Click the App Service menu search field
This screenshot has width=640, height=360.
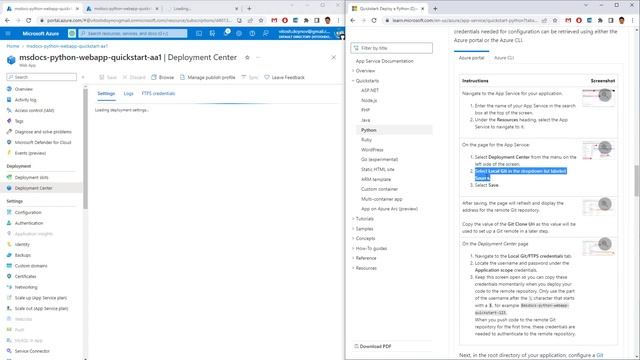click(x=41, y=77)
